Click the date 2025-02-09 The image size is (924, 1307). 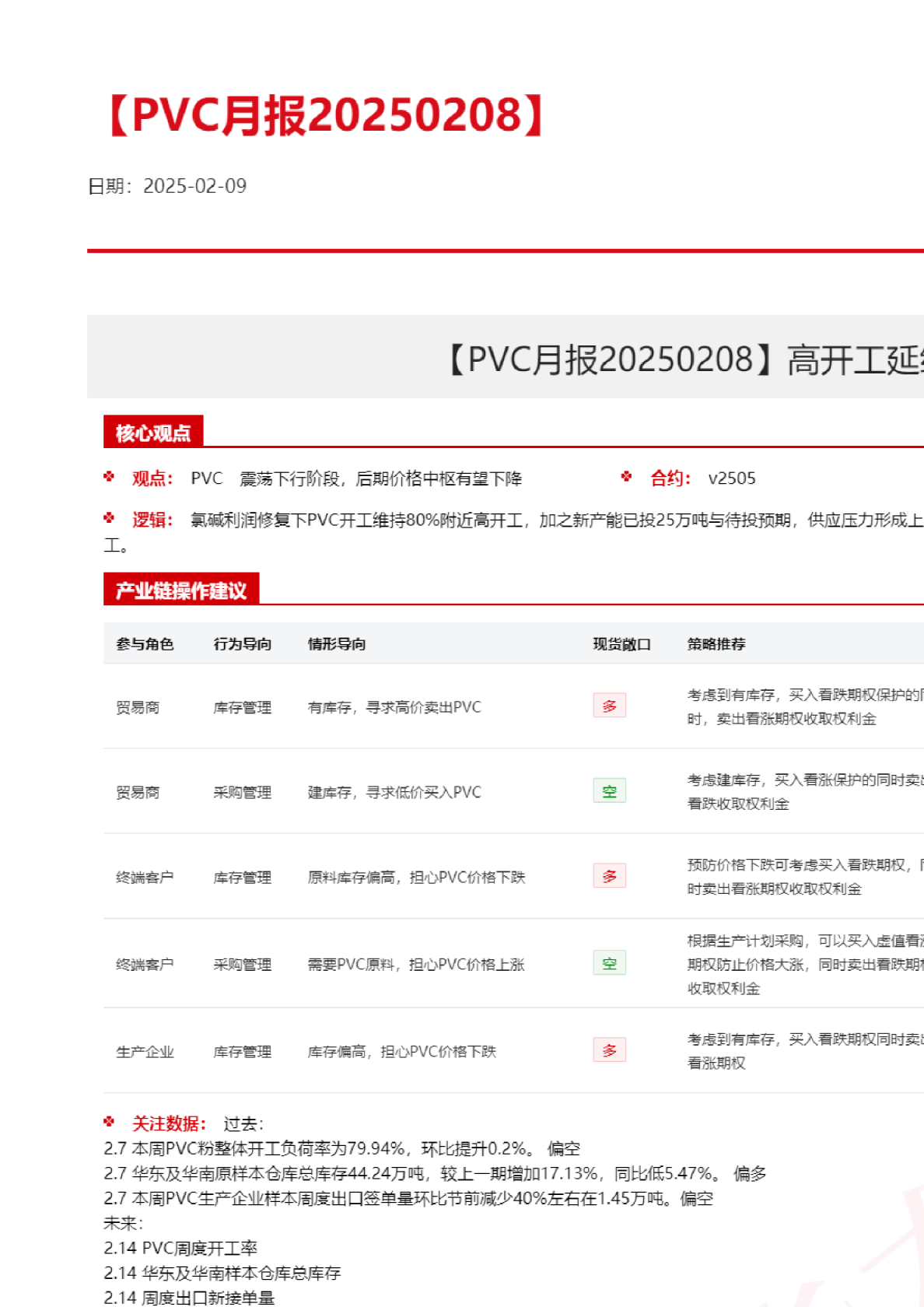click(194, 186)
